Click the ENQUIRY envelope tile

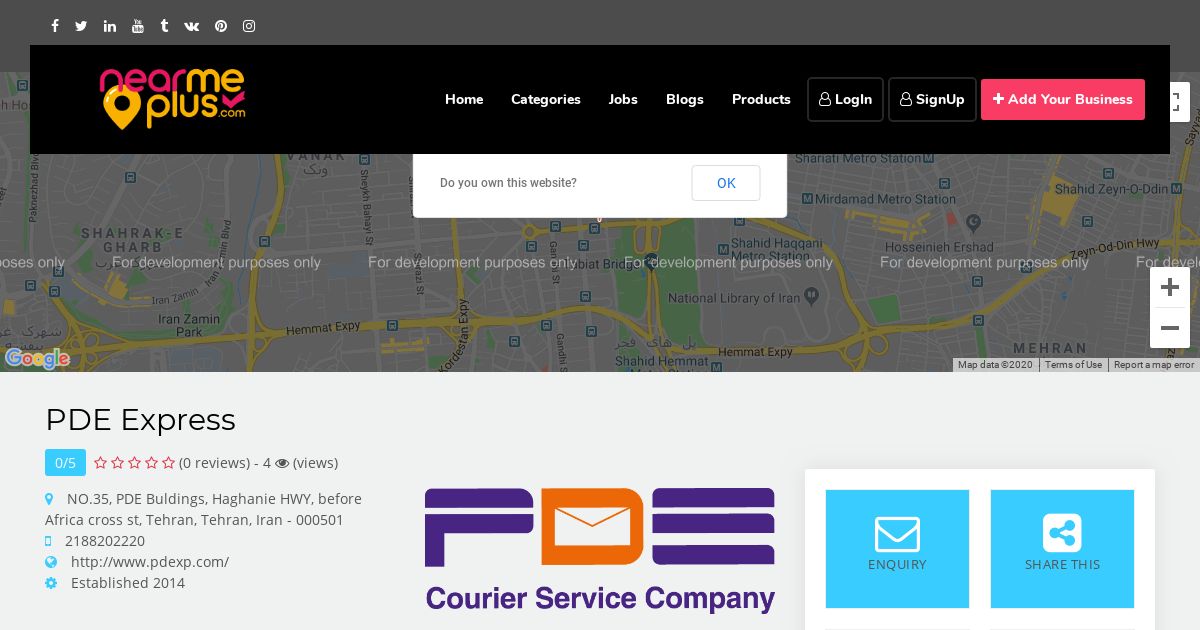pos(897,549)
